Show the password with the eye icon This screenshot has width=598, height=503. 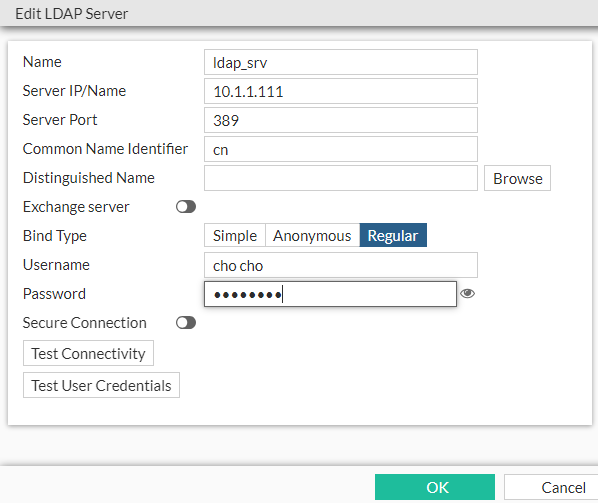click(x=467, y=294)
